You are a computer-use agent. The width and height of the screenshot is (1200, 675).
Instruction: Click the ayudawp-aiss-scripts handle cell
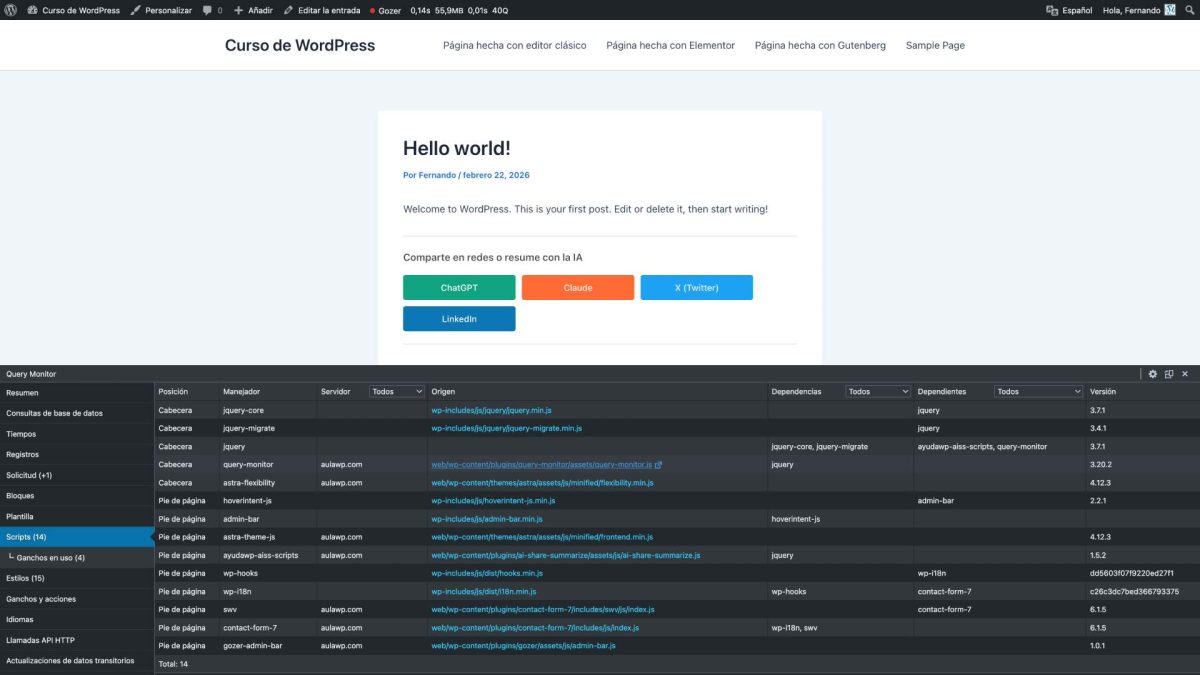(260, 555)
